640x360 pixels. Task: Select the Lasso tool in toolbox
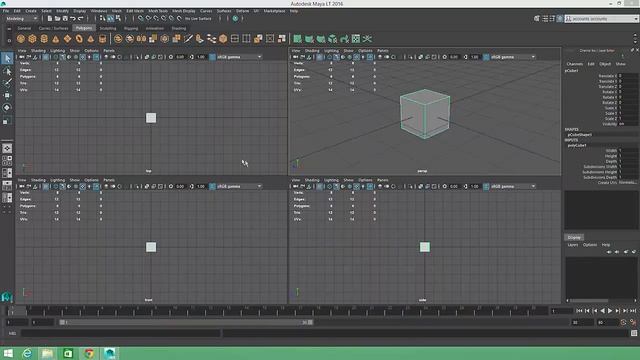point(7,71)
